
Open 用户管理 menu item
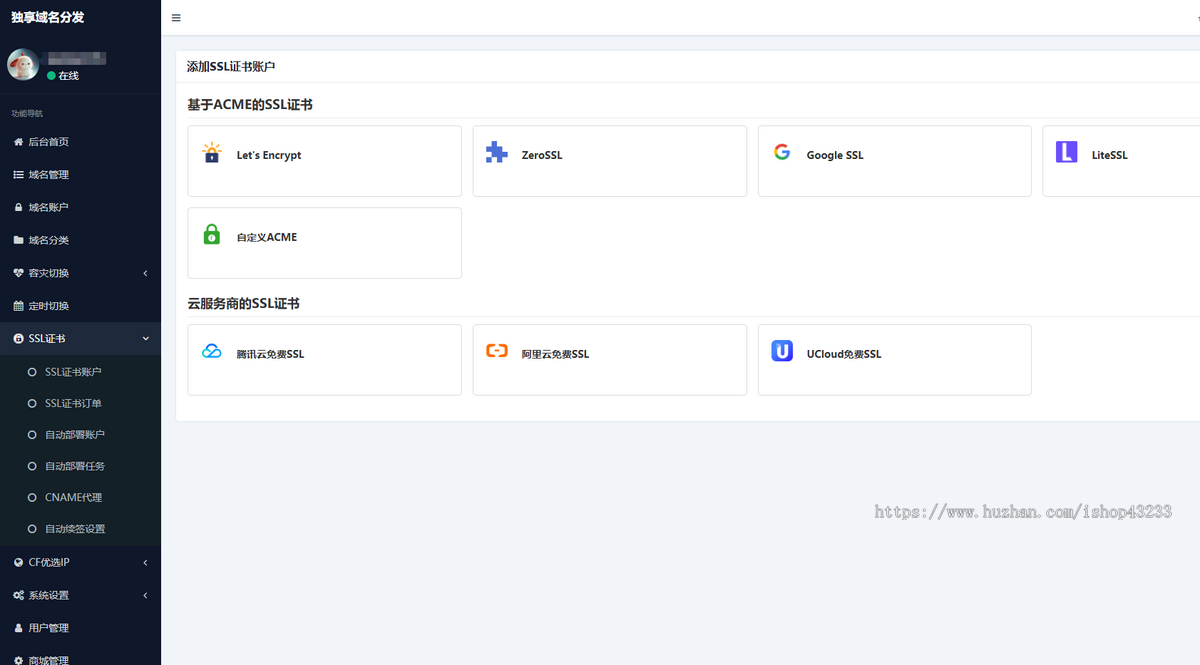tap(80, 628)
